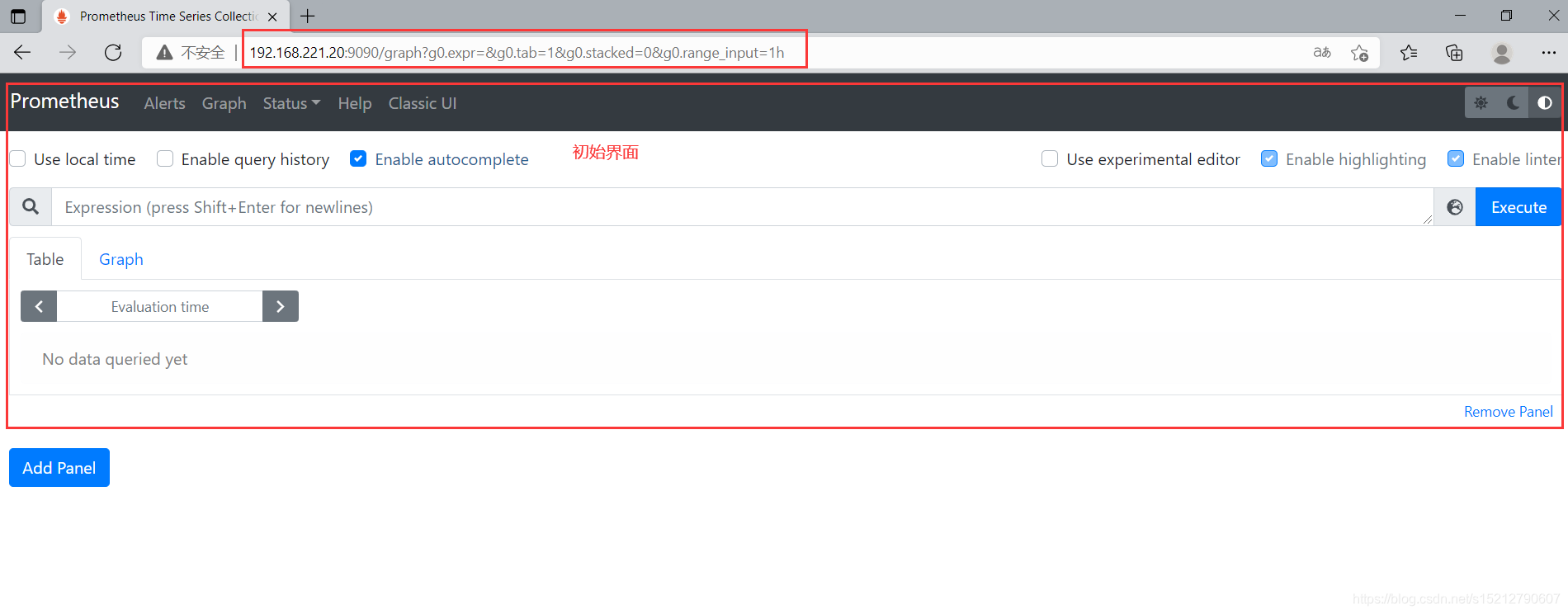
Task: Select the Graph panel tab
Action: [x=121, y=259]
